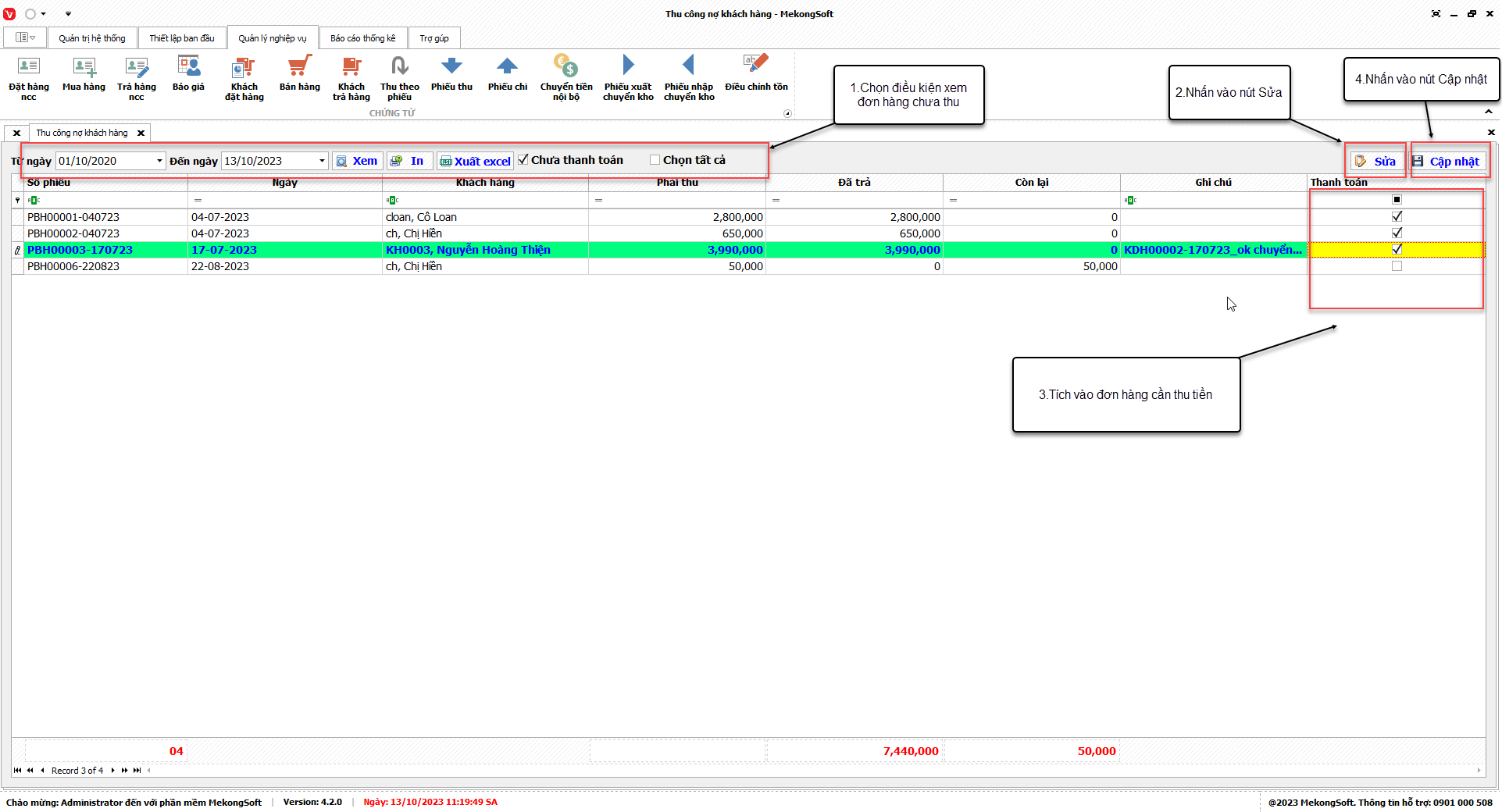Go to the Trợ giúp tab
Image resolution: width=1502 pixels, height=812 pixels.
434,38
